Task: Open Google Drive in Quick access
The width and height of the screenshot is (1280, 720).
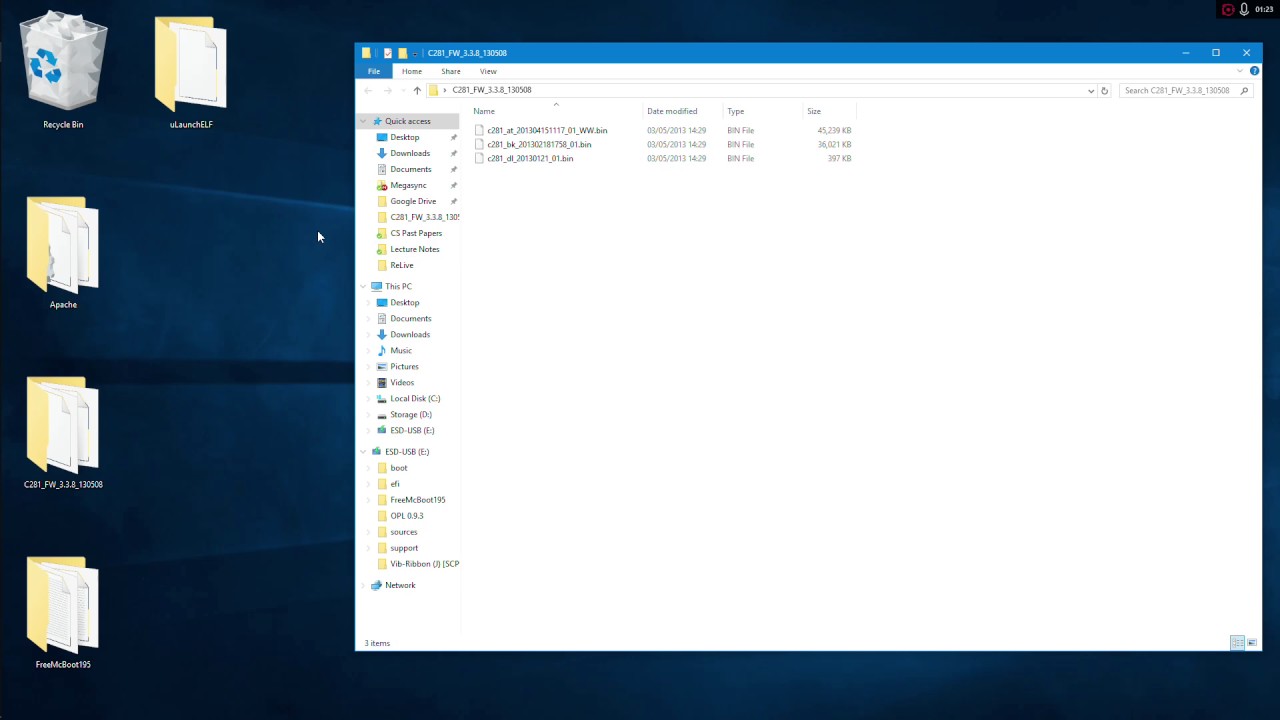Action: pyautogui.click(x=413, y=201)
